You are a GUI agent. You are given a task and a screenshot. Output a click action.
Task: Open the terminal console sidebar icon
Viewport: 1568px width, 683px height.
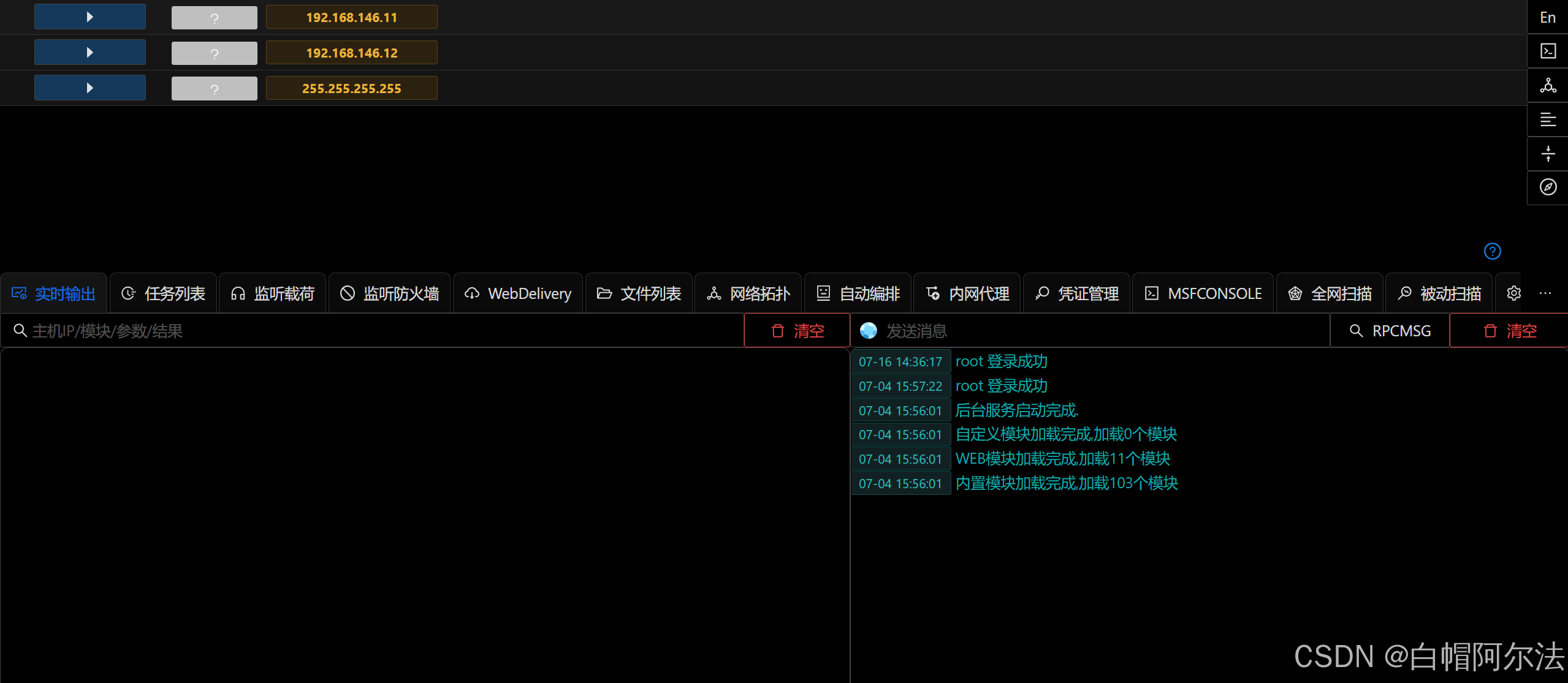1548,51
